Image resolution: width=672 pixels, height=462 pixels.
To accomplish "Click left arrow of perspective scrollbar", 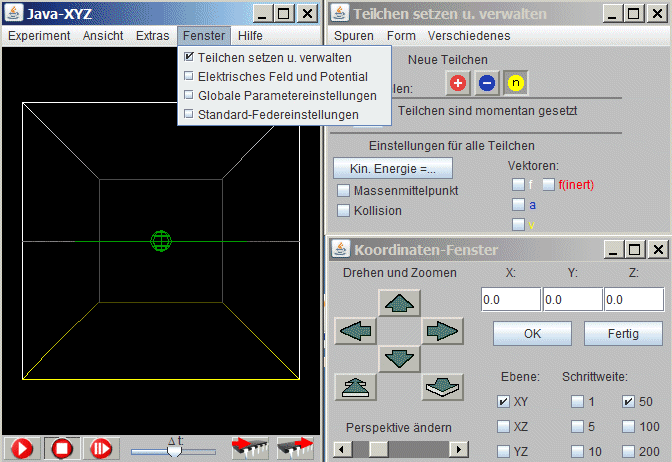I will click(342, 449).
